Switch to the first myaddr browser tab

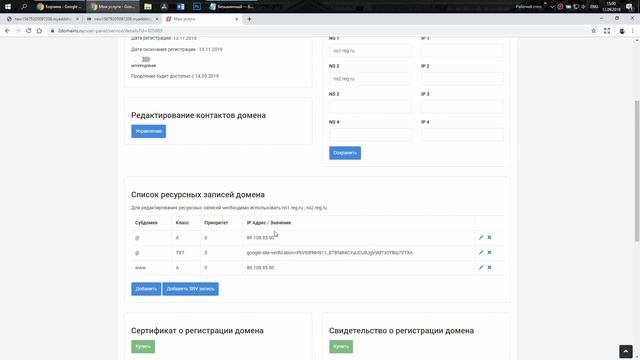coord(42,19)
